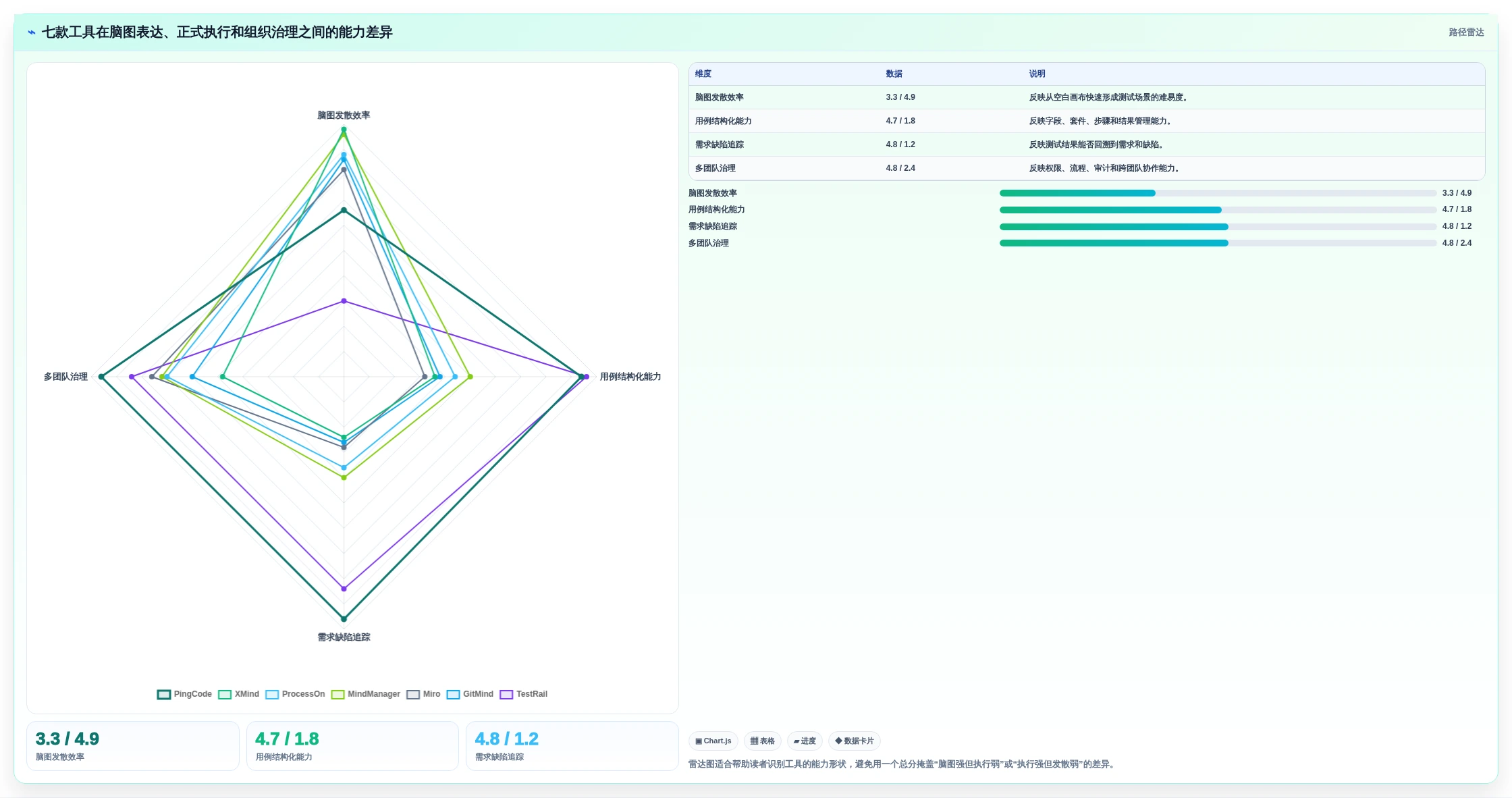Click table row 用例结构化能力
Image resolution: width=1512 pixels, height=798 pixels.
pyautogui.click(x=1087, y=121)
